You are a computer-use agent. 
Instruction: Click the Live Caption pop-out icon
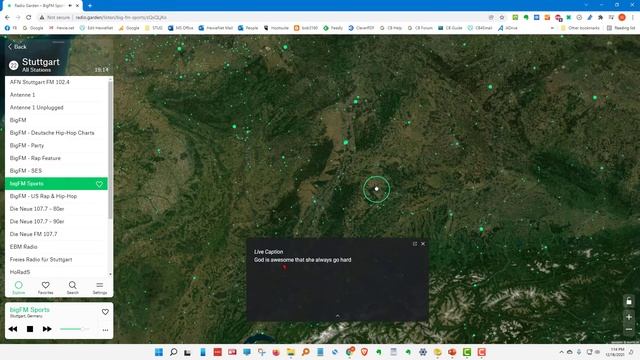[x=415, y=244]
